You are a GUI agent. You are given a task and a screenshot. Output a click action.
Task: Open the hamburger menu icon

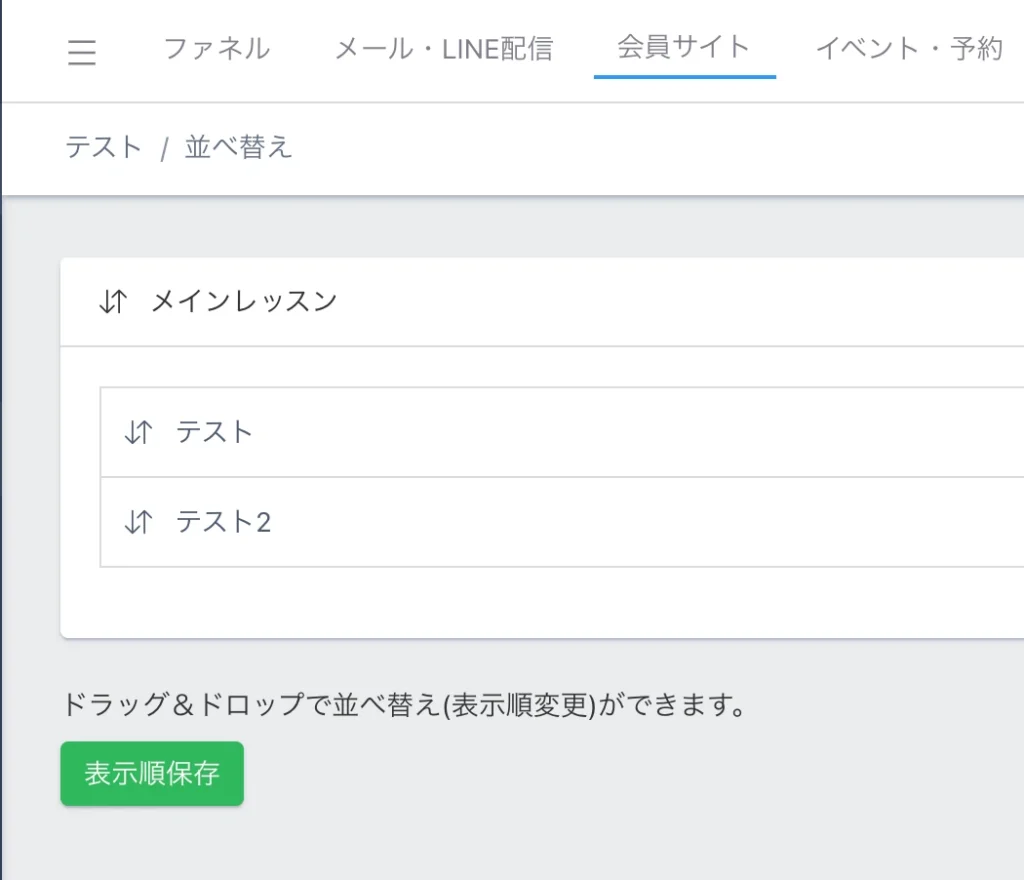tap(82, 52)
